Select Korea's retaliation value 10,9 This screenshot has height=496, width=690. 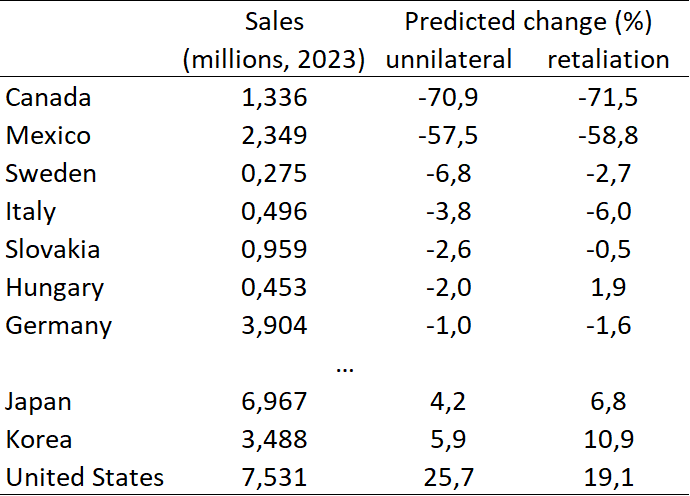pos(608,439)
